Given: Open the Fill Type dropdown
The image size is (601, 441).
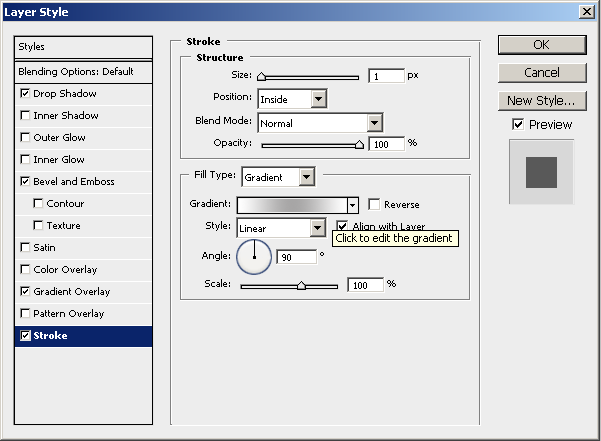Looking at the screenshot, I should pyautogui.click(x=306, y=177).
